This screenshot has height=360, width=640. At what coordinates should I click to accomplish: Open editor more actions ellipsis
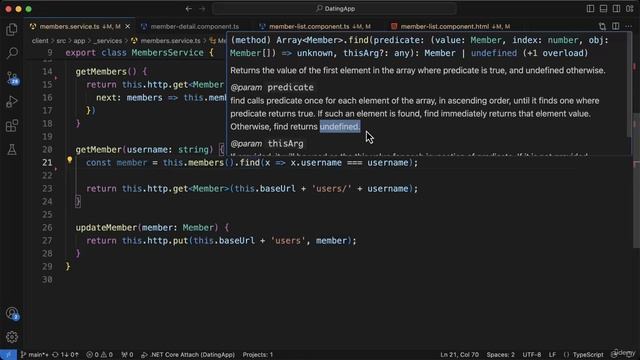point(628,26)
